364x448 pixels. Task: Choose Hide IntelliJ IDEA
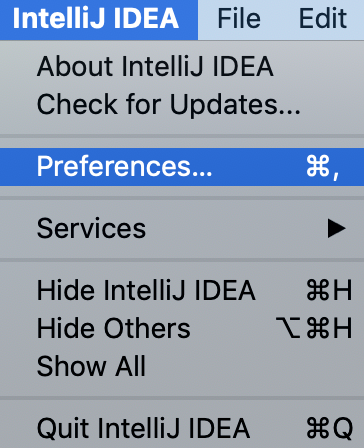coord(182,291)
